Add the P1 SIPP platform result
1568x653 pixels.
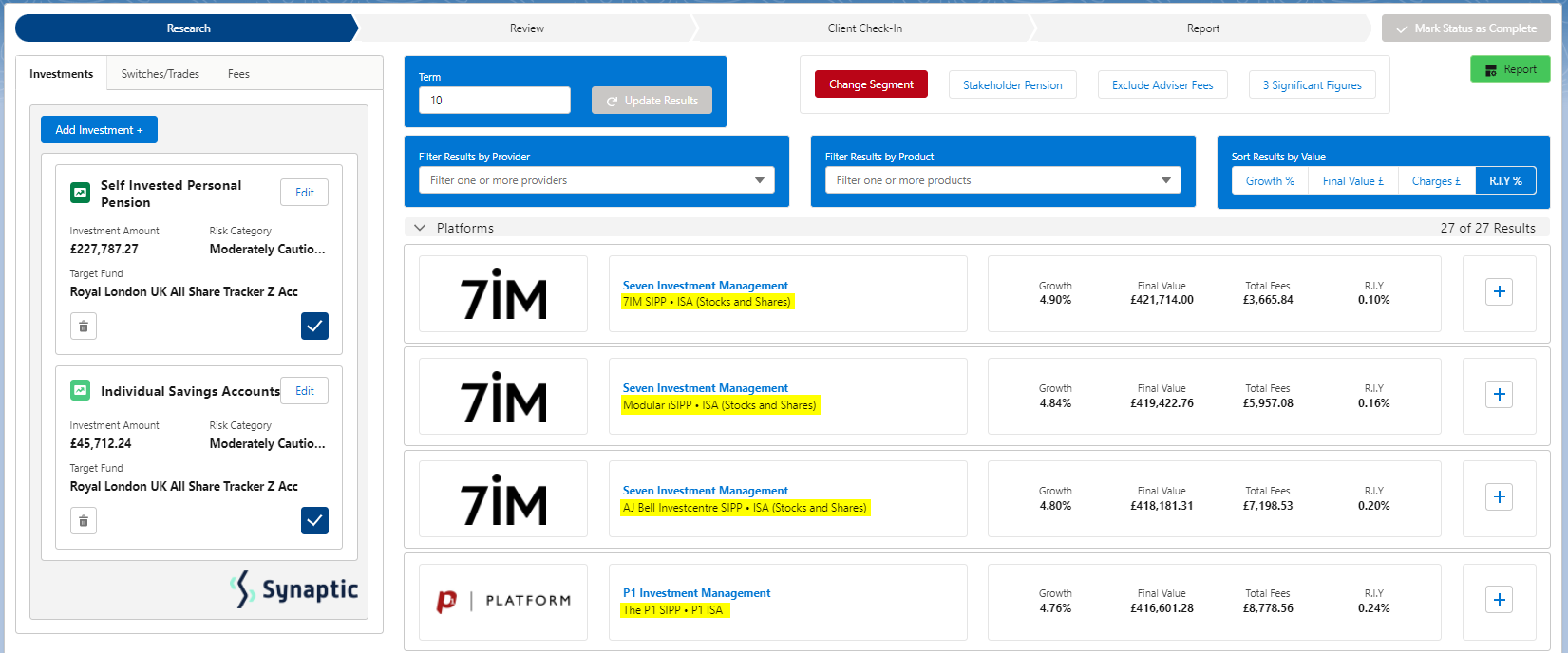point(1499,600)
